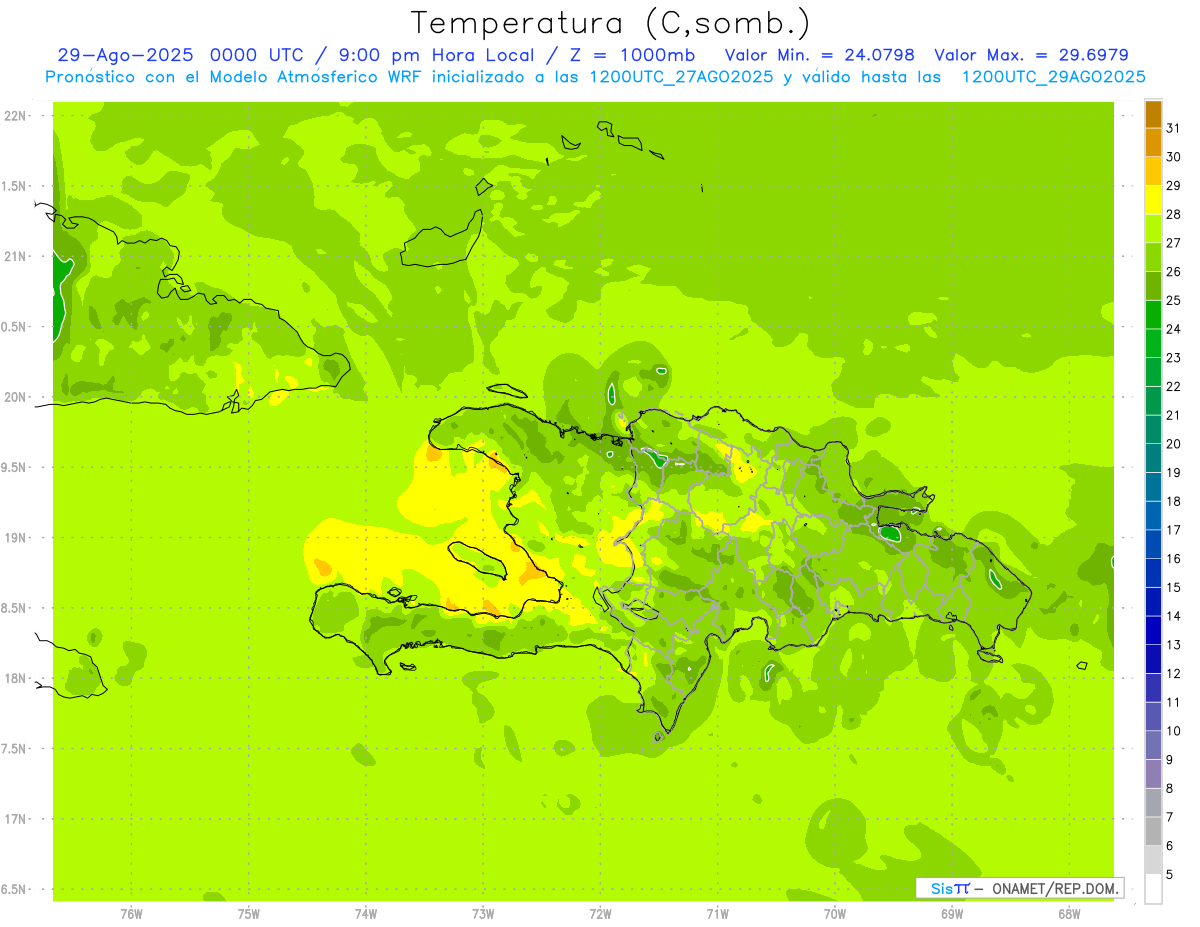
Task: Click the light orange swatch between 29 and 30
Action: 1153,172
